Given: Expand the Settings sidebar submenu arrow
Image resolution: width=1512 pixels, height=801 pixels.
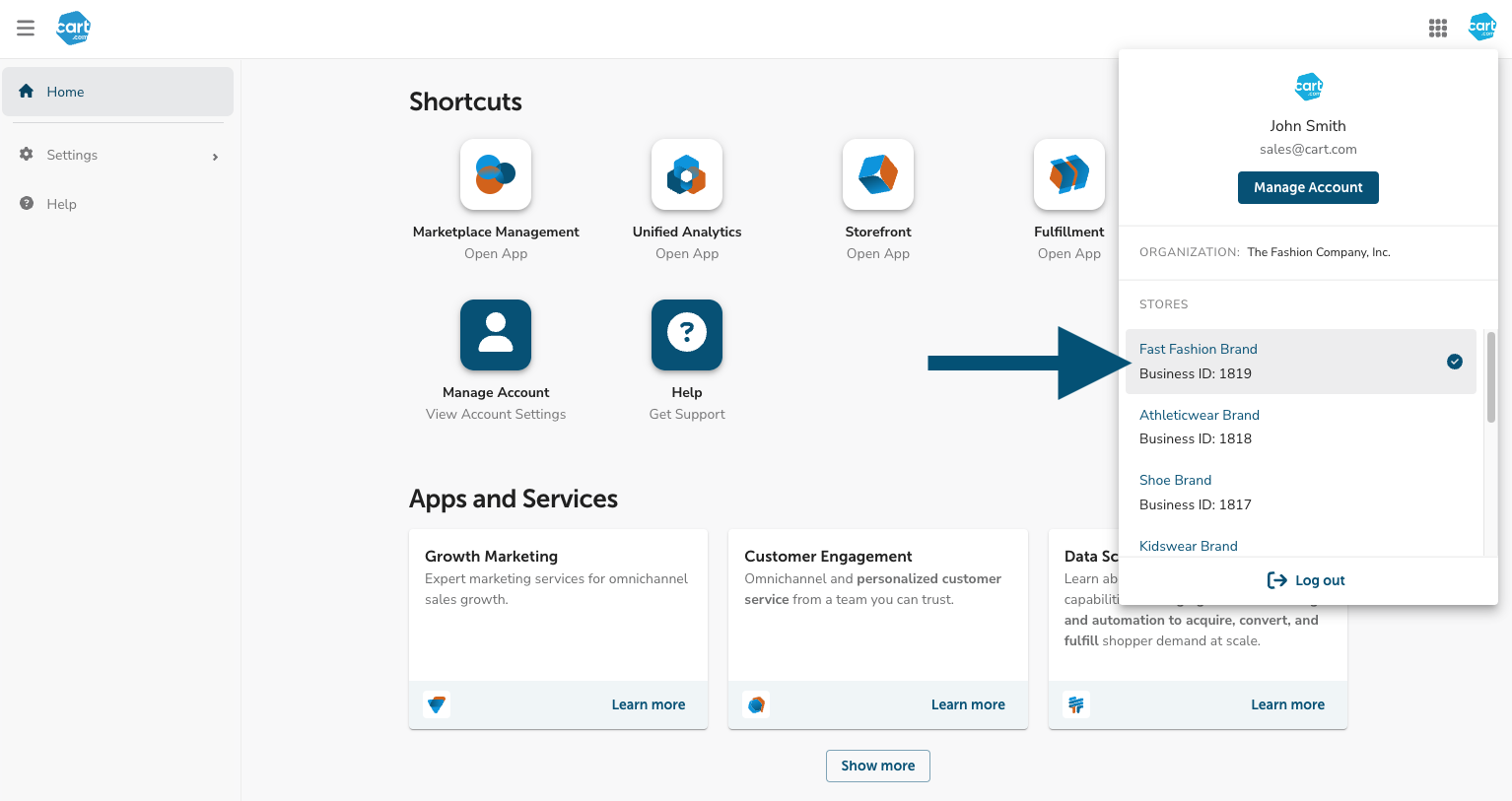Looking at the screenshot, I should click(215, 157).
